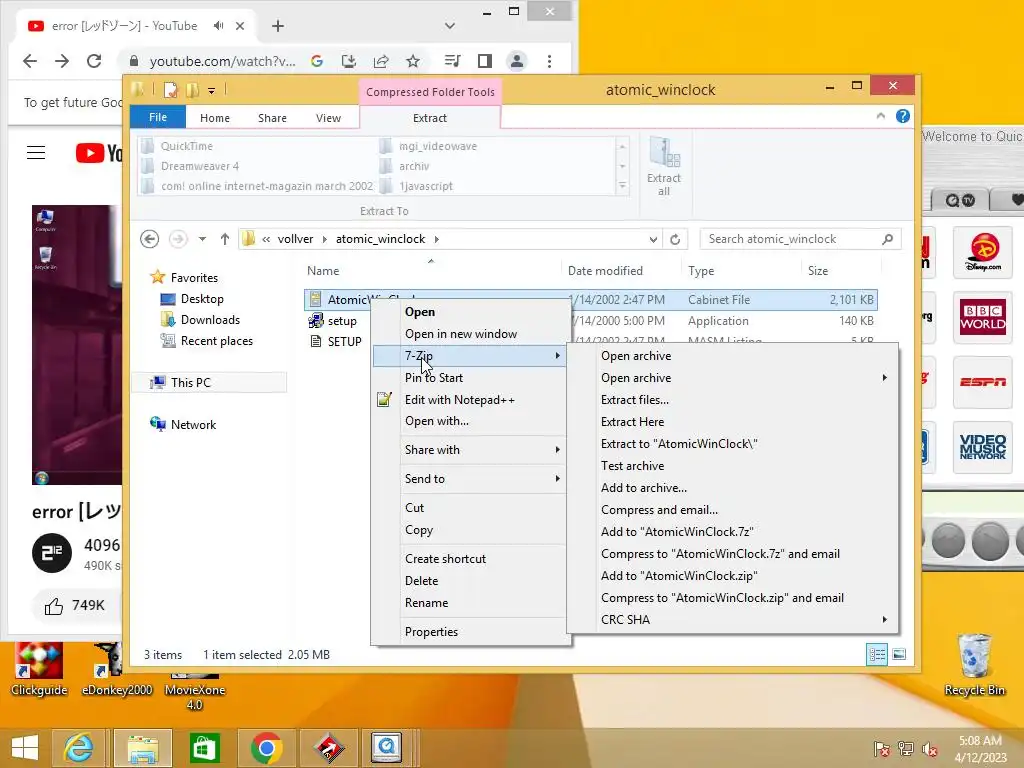Screen dimensions: 1024x768
Task: Click the setup application file icon
Action: pyautogui.click(x=316, y=321)
